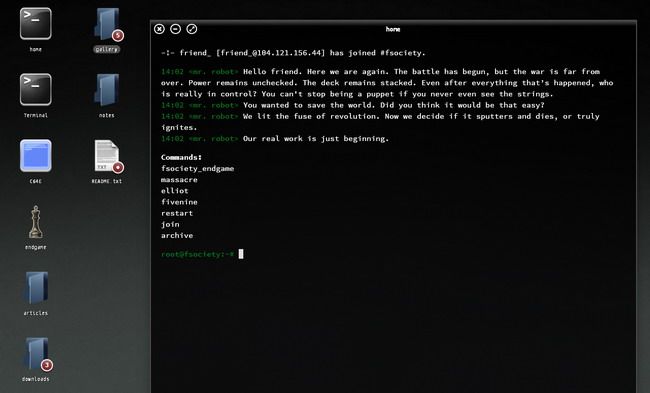Open the C64C window icon
This screenshot has width=650, height=393.
pos(36,156)
